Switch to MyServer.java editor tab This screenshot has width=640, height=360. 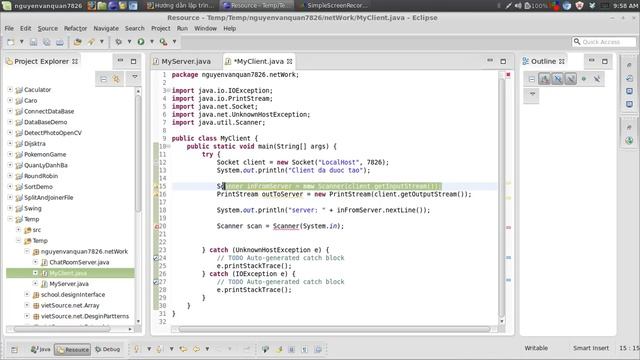click(186, 61)
